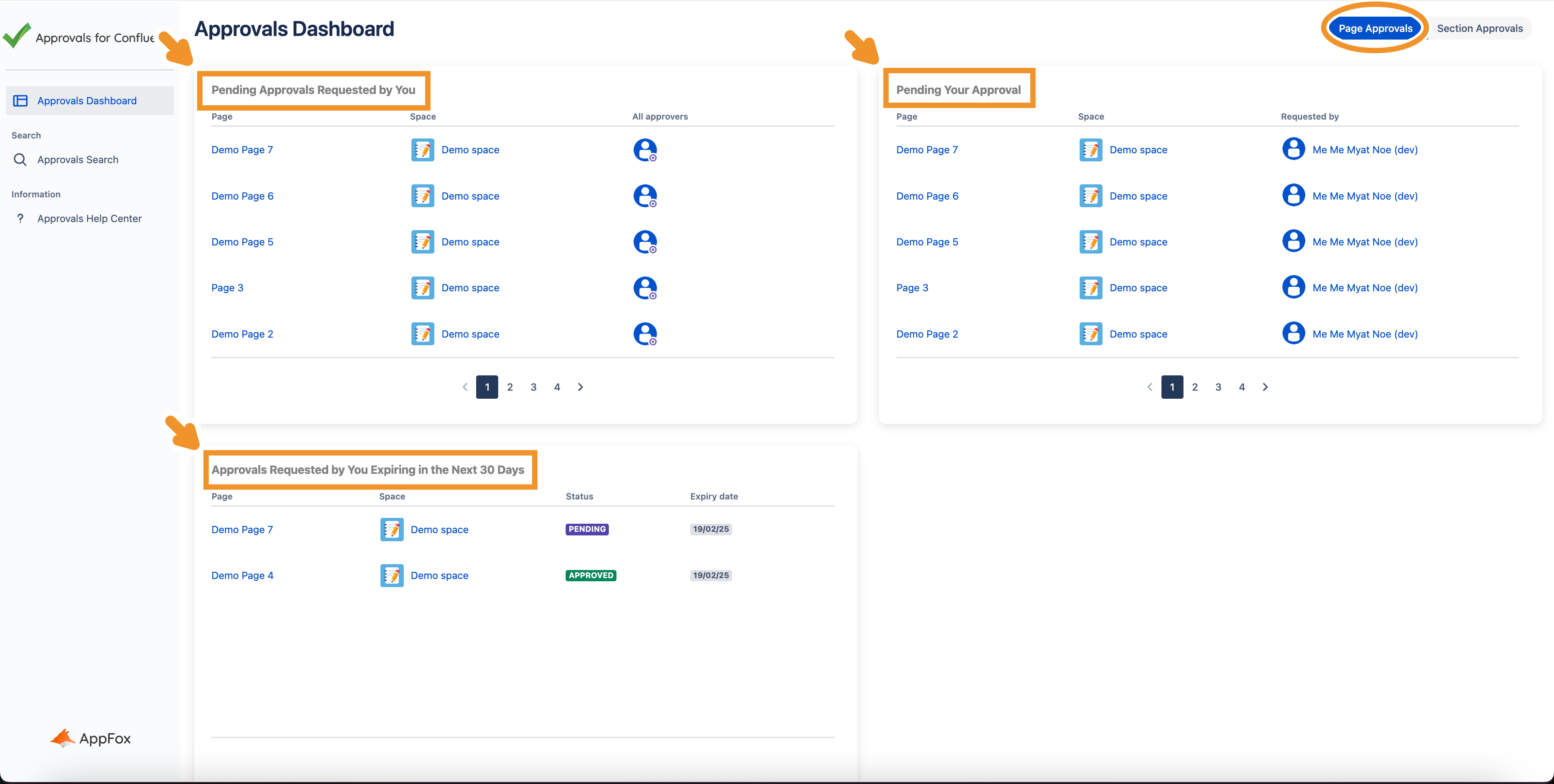This screenshot has height=784, width=1554.
Task: Open page 3 of Pending Approvals Requested by You
Action: tap(533, 387)
